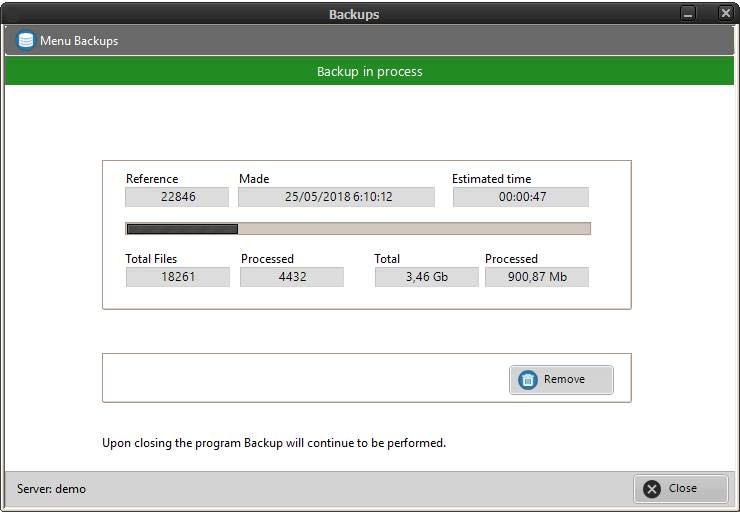Click the 'Backup in process' green banner

370,71
